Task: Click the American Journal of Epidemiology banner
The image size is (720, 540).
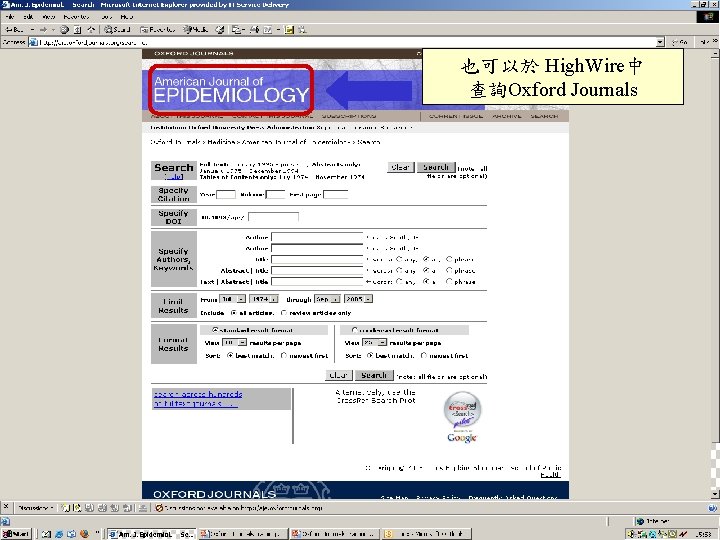Action: (x=231, y=90)
